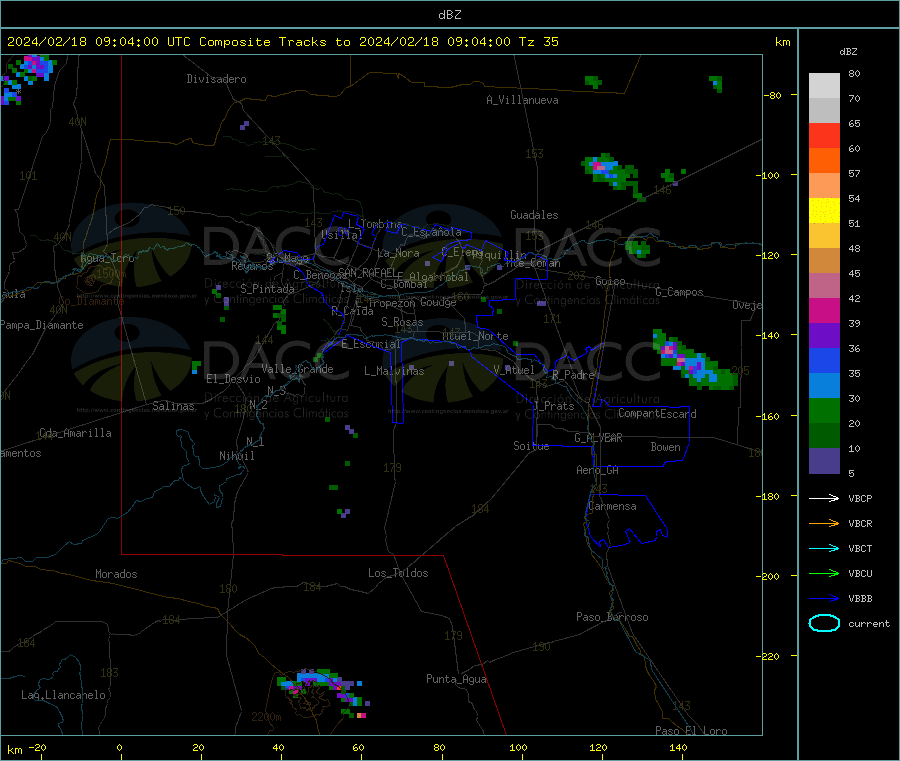Viewport: 900px width, 761px height.
Task: Click the 'Atuel_Norte' map label
Action: tap(475, 336)
